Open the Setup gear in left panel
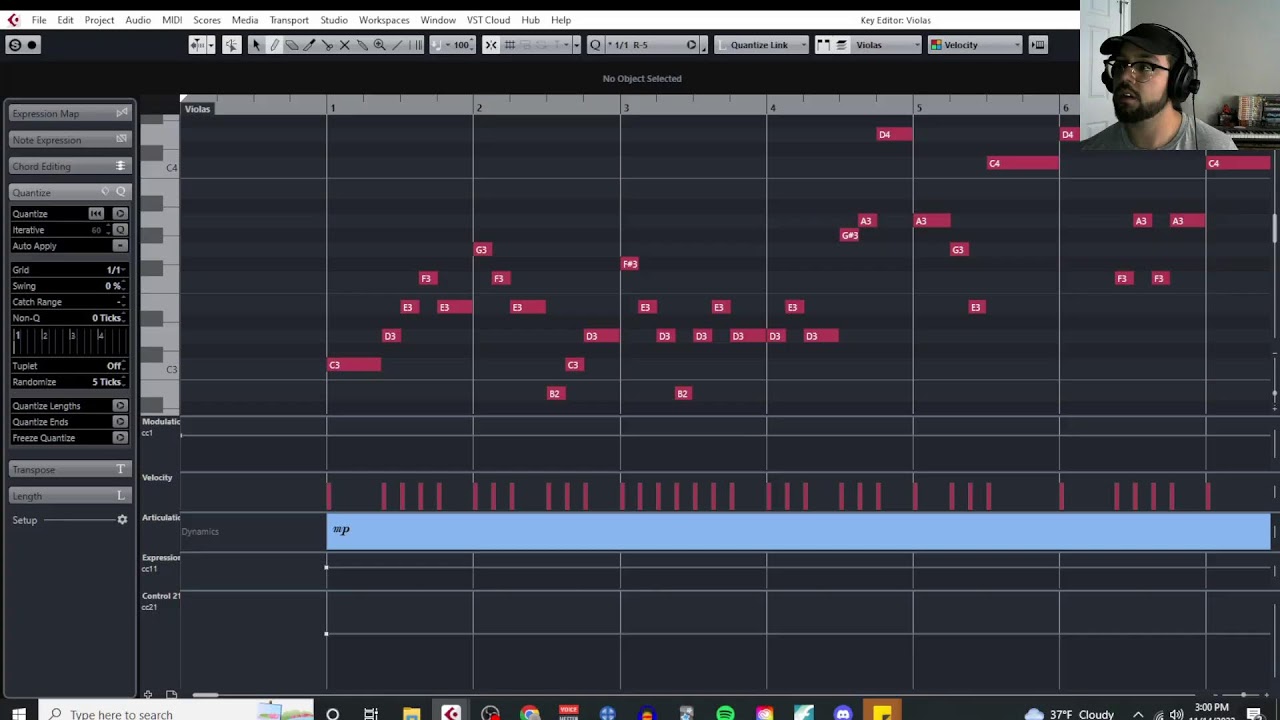Screen dimensions: 1280x720 122,520
